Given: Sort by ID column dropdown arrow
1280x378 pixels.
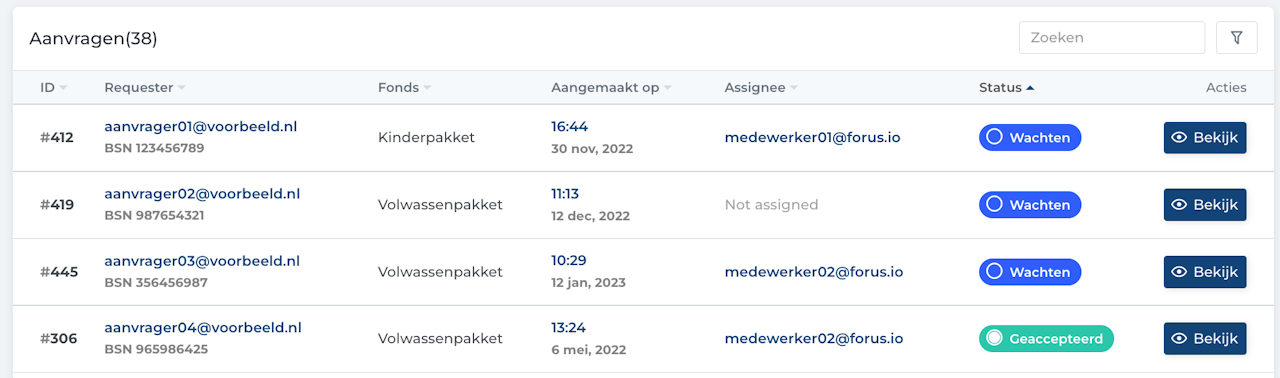Looking at the screenshot, I should 64,88.
